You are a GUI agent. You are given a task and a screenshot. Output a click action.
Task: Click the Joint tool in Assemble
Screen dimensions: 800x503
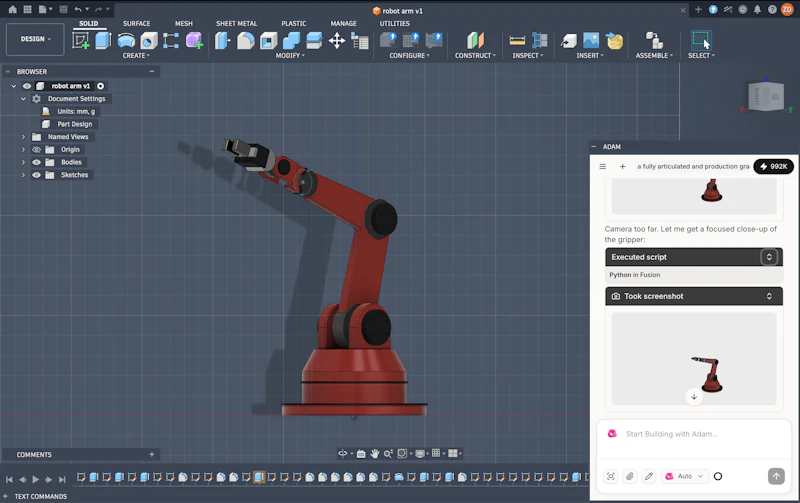[x=654, y=40]
